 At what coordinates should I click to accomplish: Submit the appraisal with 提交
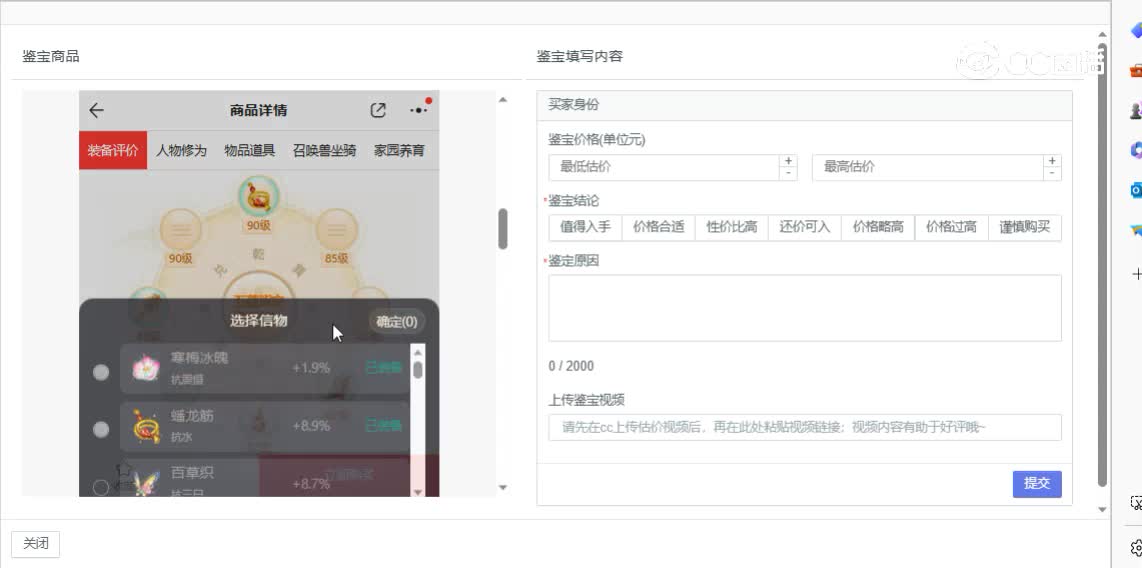click(x=1037, y=484)
